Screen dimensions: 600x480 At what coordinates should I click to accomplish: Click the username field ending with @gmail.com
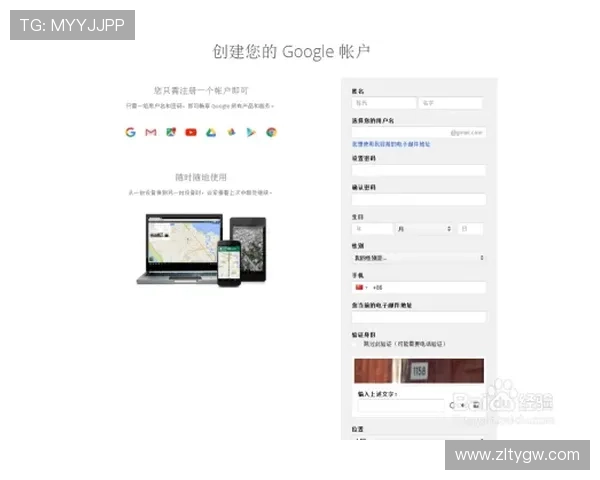tap(419, 132)
